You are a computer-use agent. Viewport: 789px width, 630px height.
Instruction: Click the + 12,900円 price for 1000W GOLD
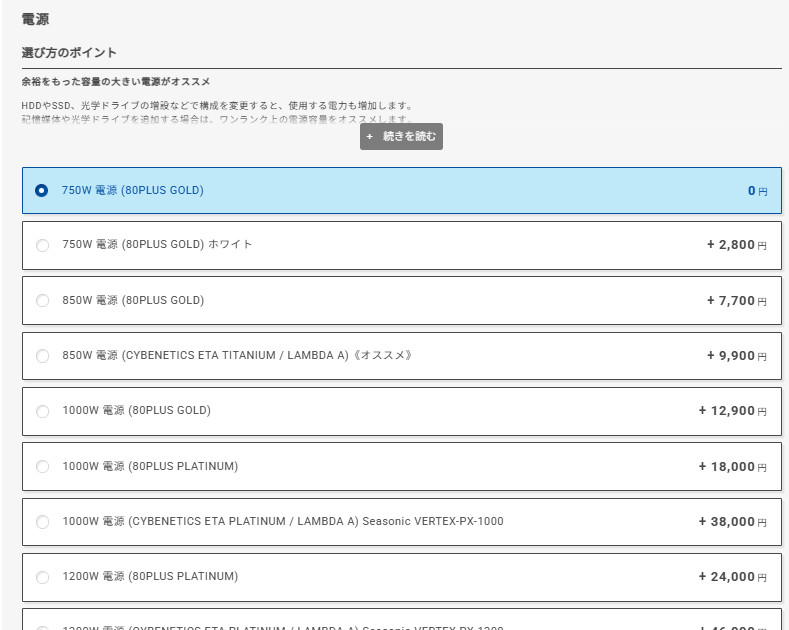pyautogui.click(x=732, y=411)
